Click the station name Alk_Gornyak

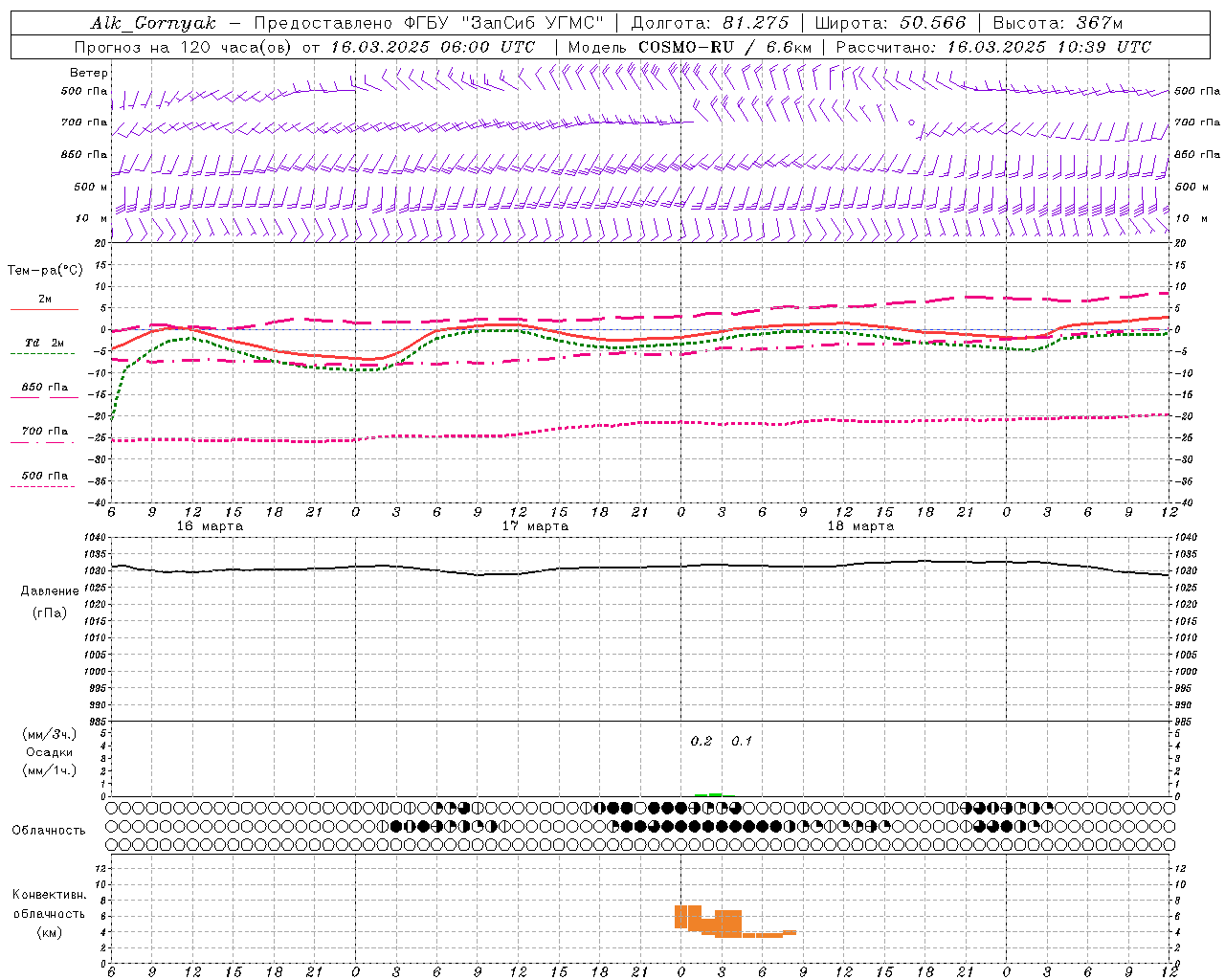point(153,23)
